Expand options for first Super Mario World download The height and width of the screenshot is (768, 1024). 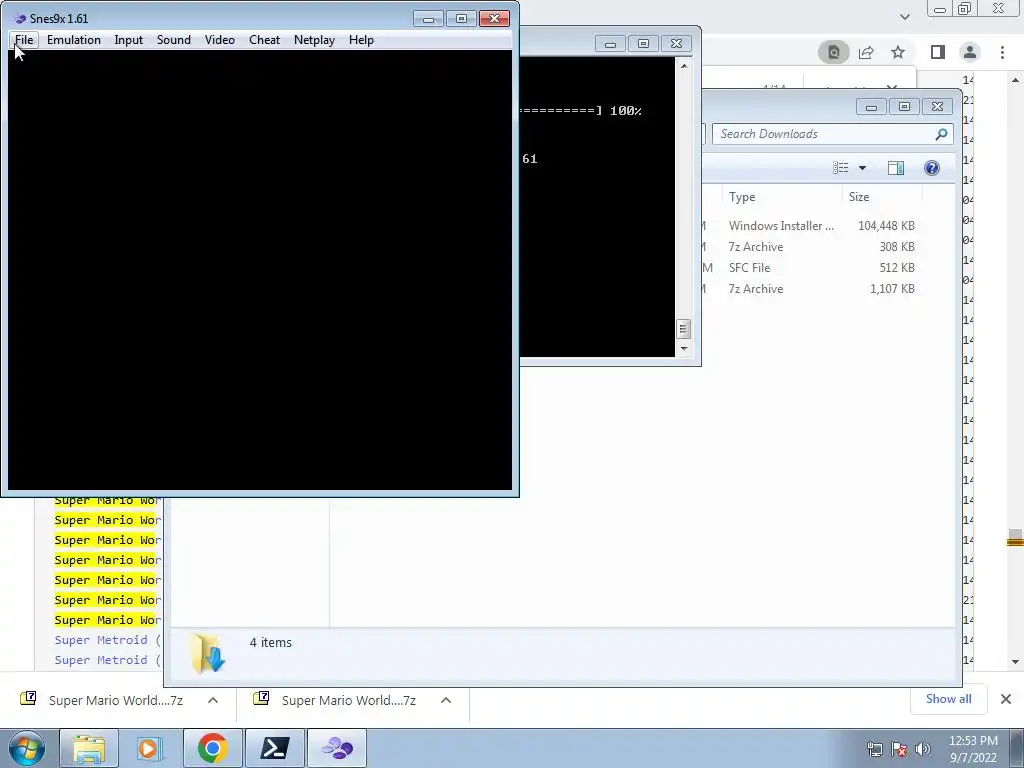point(212,700)
